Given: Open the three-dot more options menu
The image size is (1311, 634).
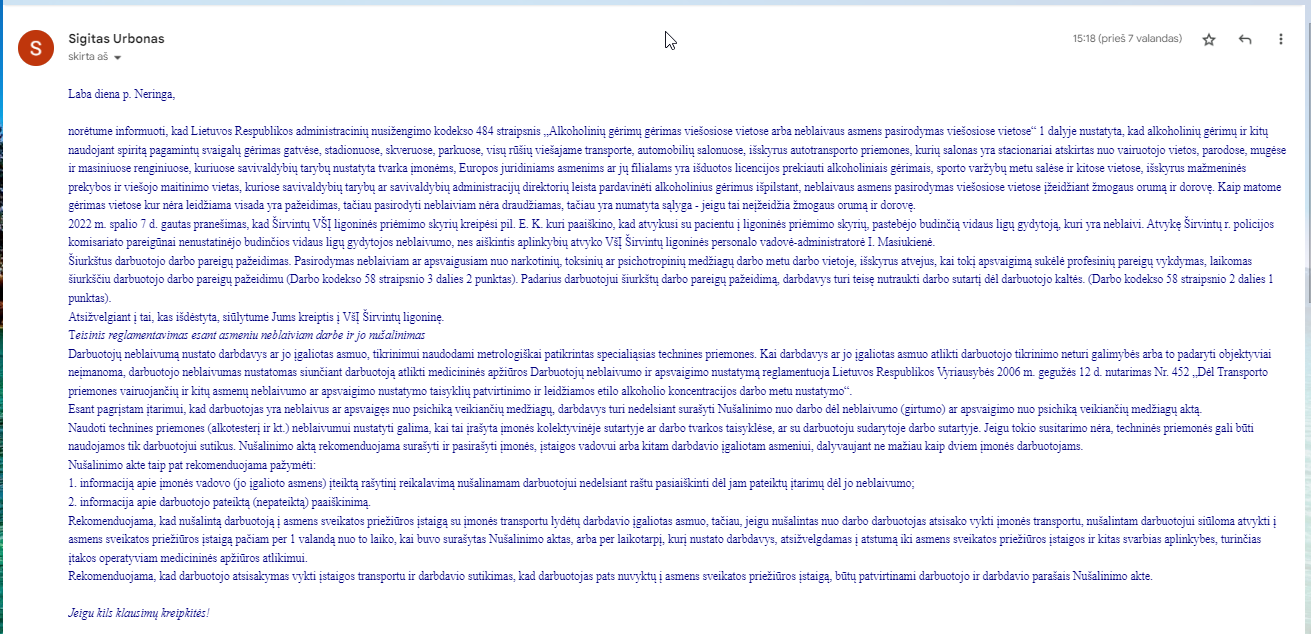Looking at the screenshot, I should 1281,39.
